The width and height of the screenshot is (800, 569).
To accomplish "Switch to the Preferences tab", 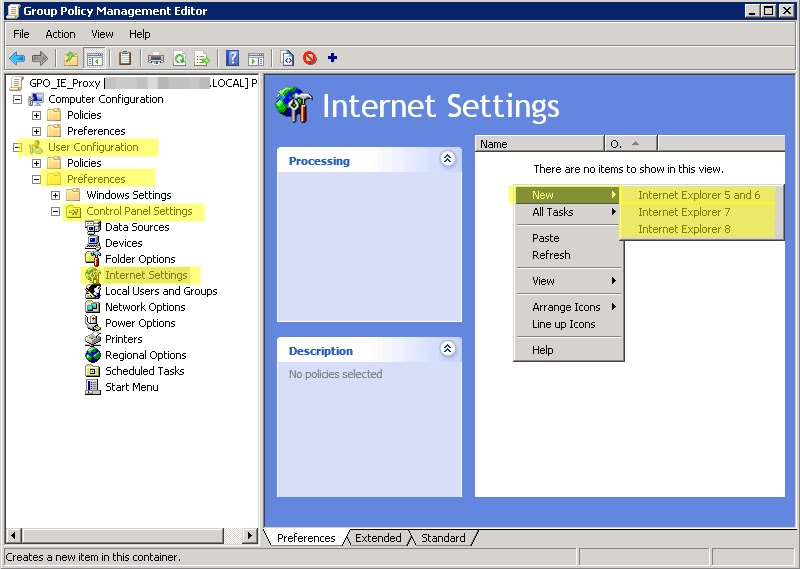I will click(x=306, y=538).
